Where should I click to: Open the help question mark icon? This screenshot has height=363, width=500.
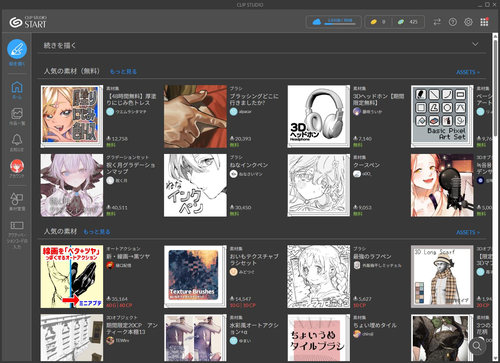tap(453, 22)
